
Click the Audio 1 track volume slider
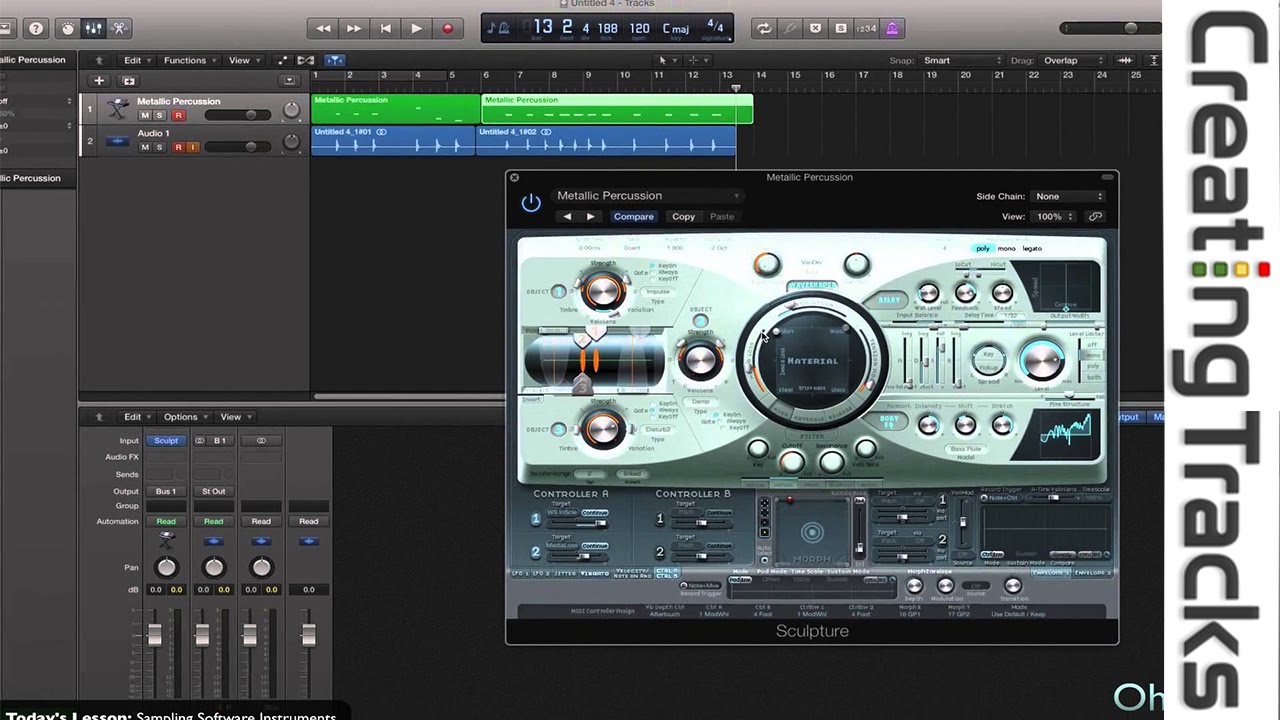coord(238,148)
